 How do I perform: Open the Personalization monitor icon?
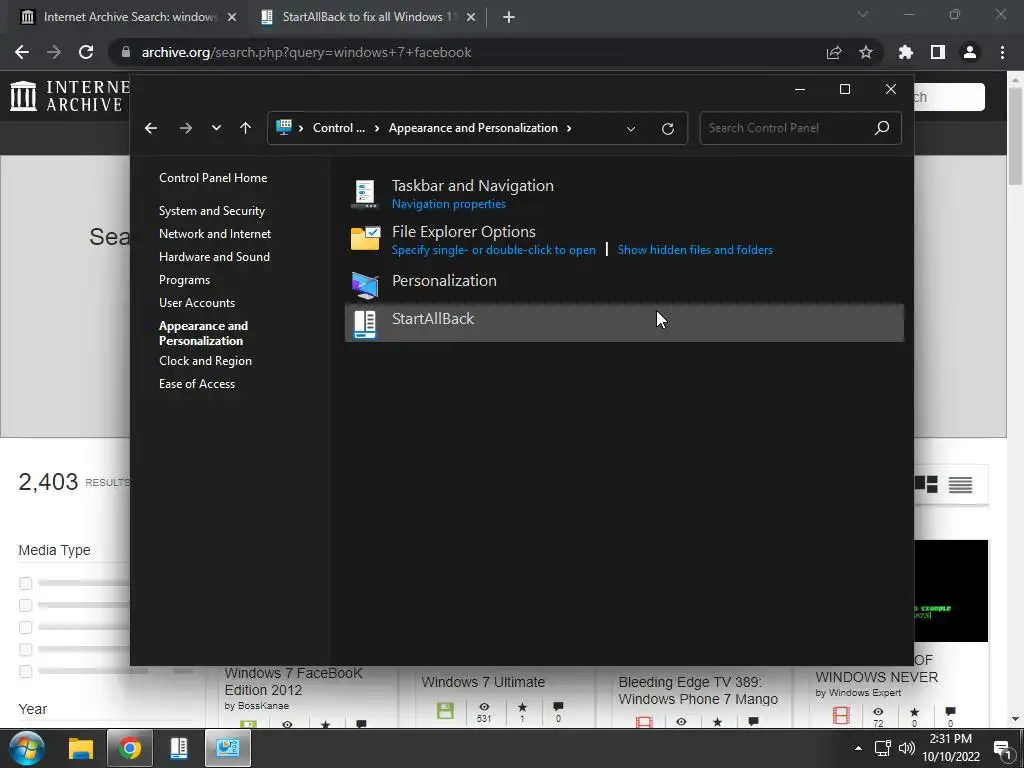coord(365,285)
